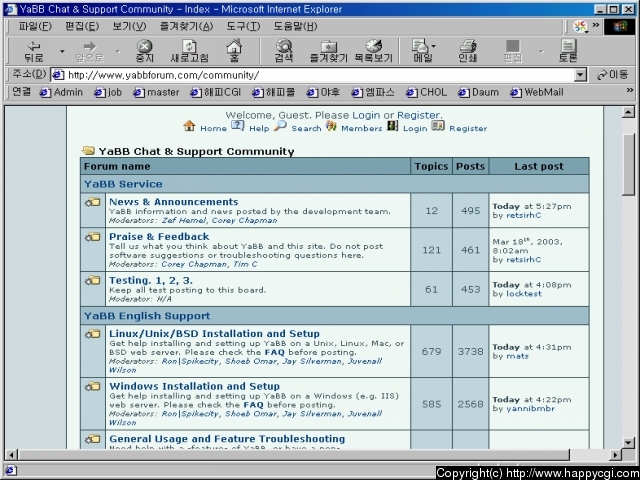Open the 도구(T) menu
The width and height of the screenshot is (640, 480).
(243, 27)
